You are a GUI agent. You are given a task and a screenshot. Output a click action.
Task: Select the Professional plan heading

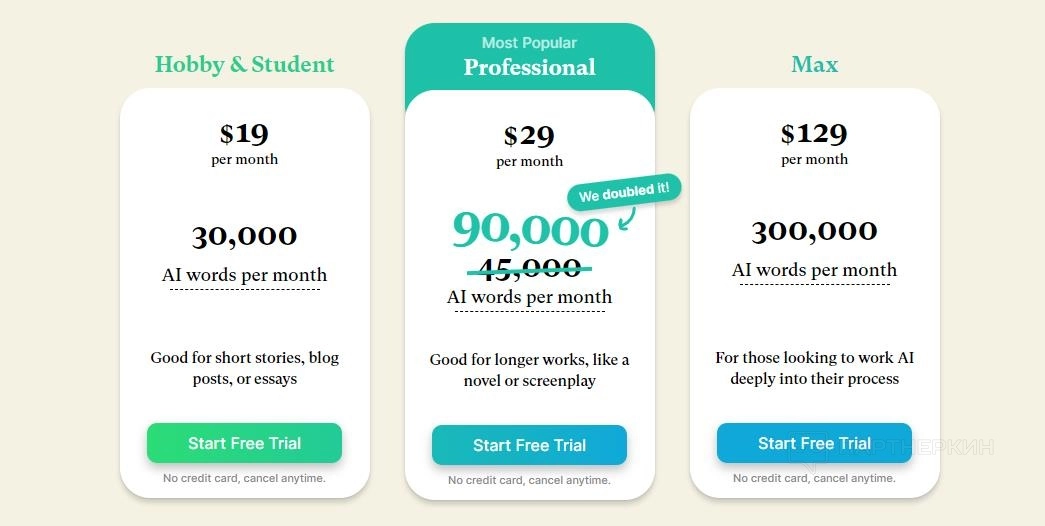(x=529, y=67)
